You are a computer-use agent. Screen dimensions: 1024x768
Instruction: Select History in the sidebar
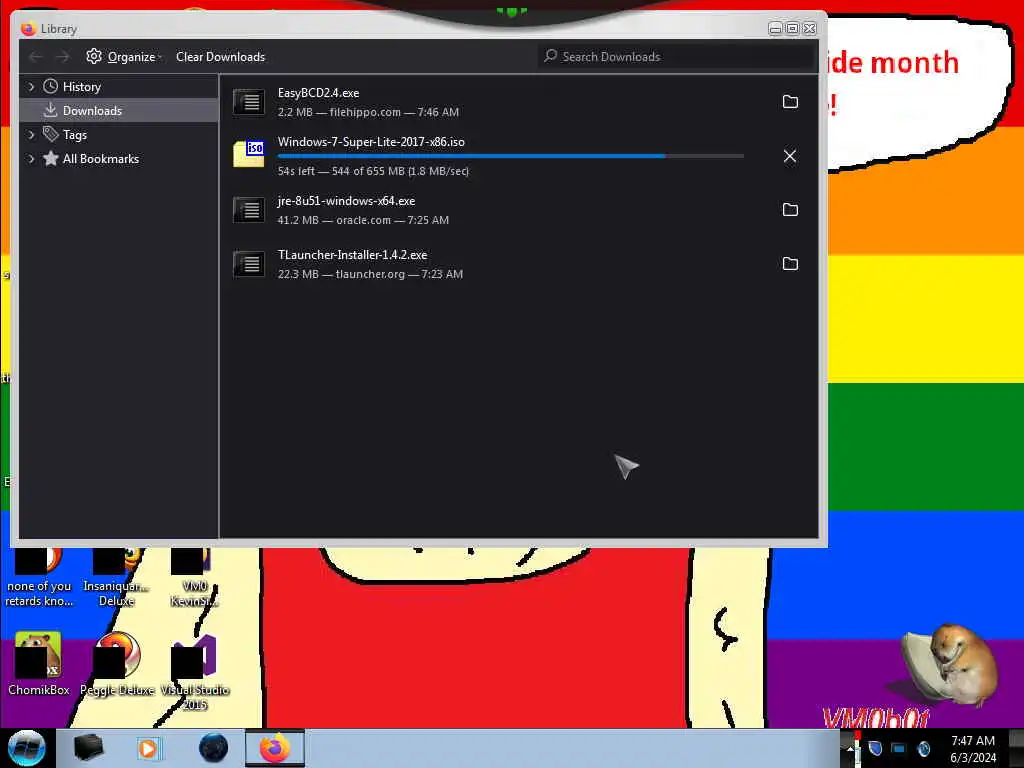click(x=82, y=87)
